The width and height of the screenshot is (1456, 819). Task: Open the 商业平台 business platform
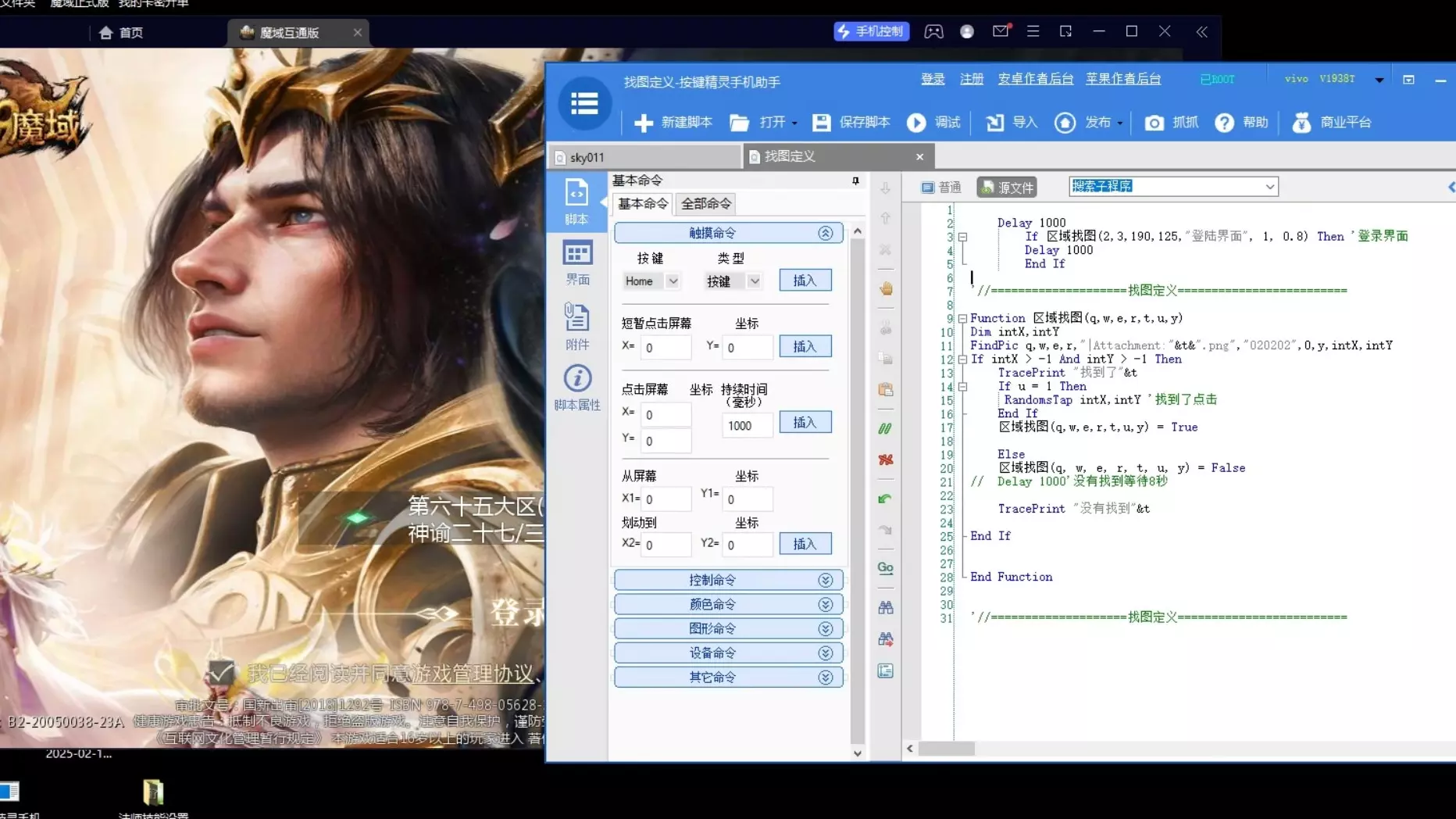pyautogui.click(x=1332, y=123)
